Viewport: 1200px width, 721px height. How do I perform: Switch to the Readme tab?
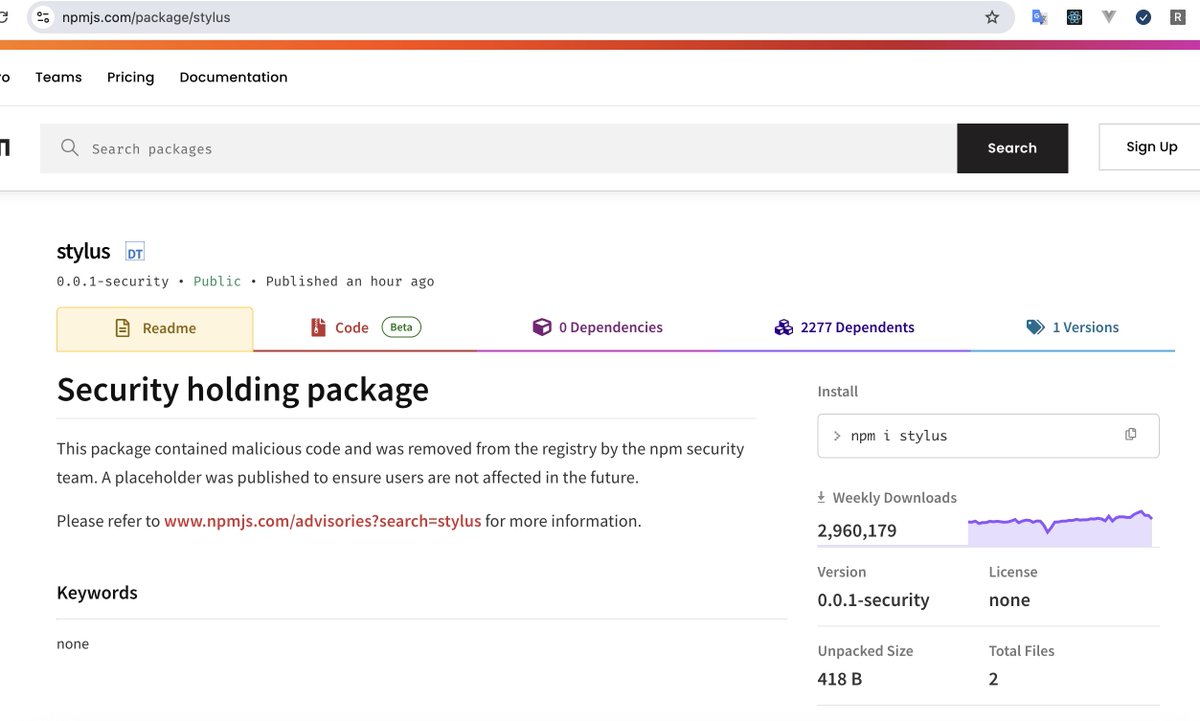click(x=155, y=328)
